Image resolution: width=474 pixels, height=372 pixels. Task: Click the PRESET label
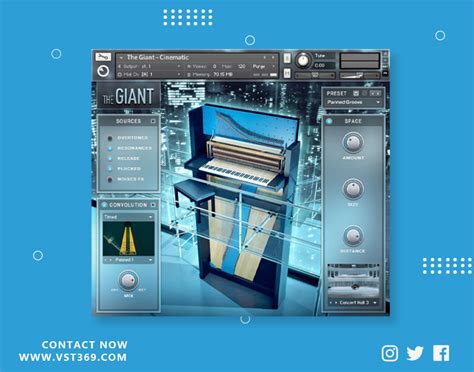(337, 93)
